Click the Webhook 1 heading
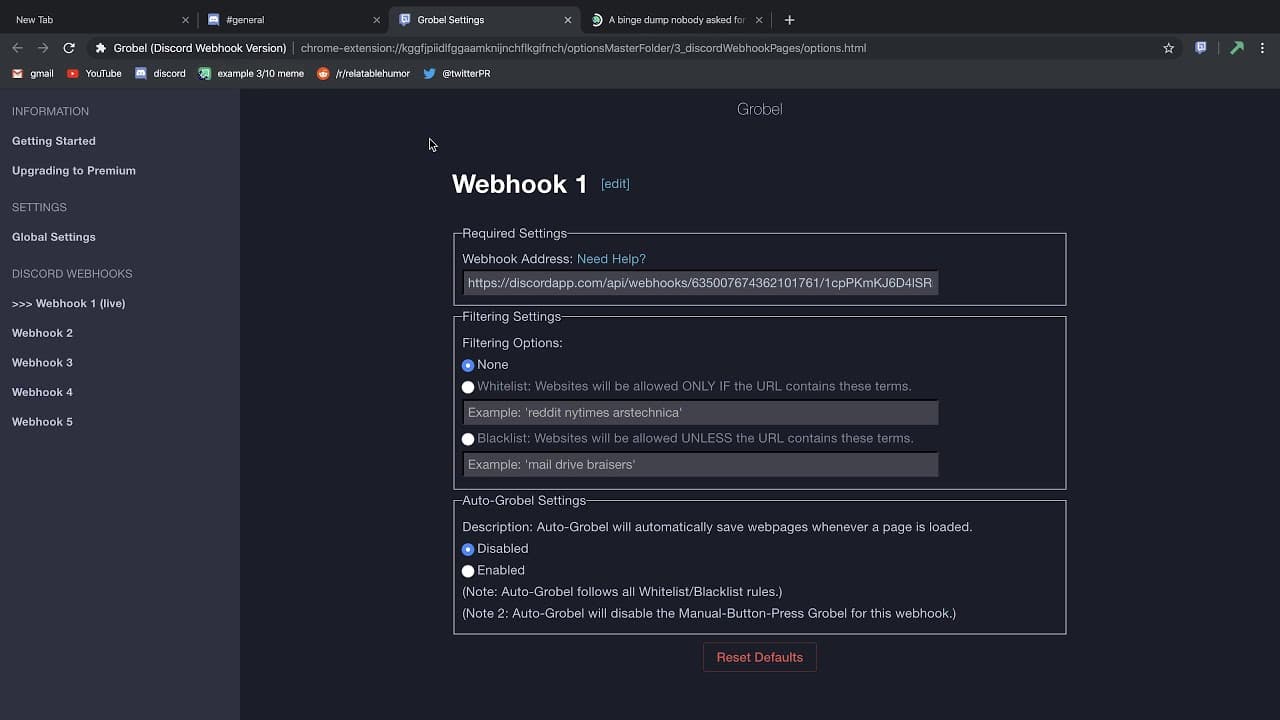Screen dimensions: 1280x720 point(519,184)
